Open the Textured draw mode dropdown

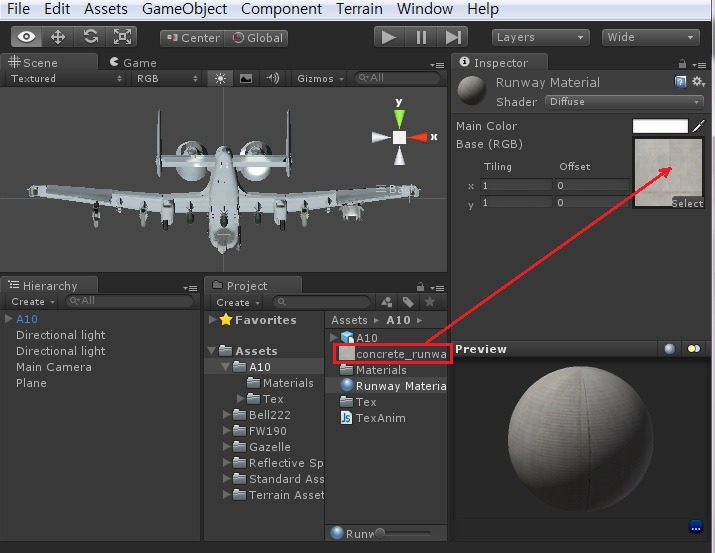66,78
